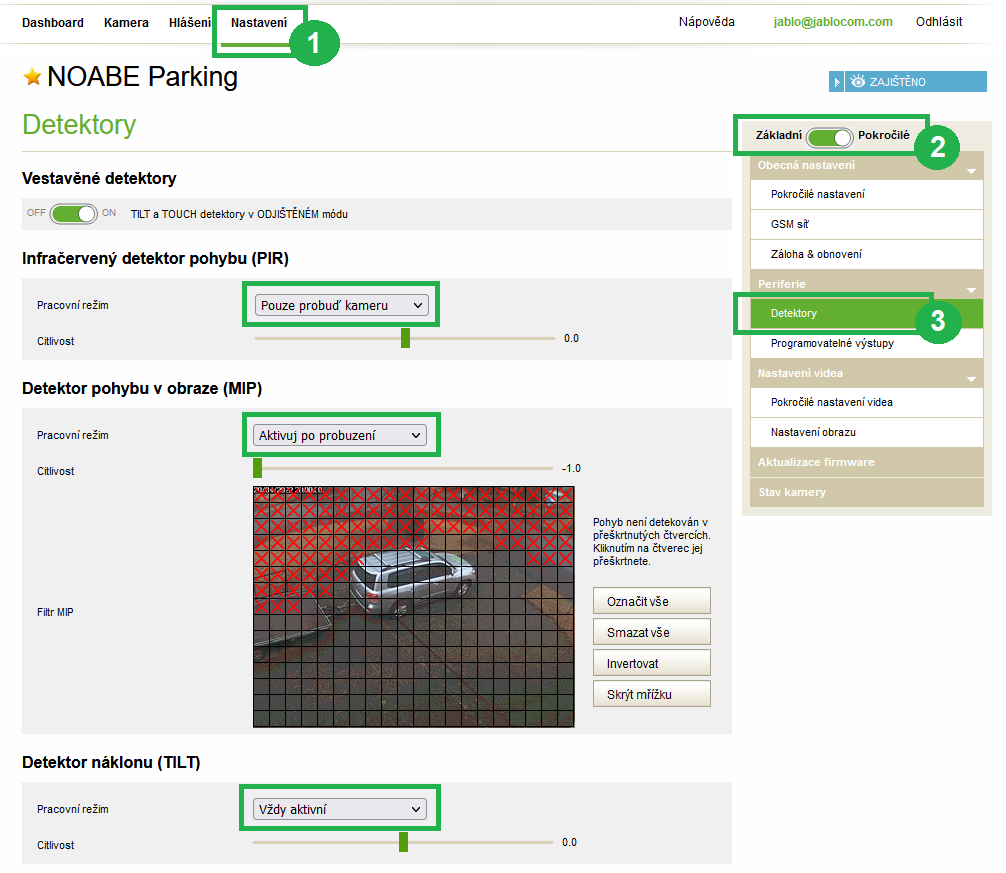
Task: Open the PIR Pracovní režim dropdown
Action: point(341,305)
